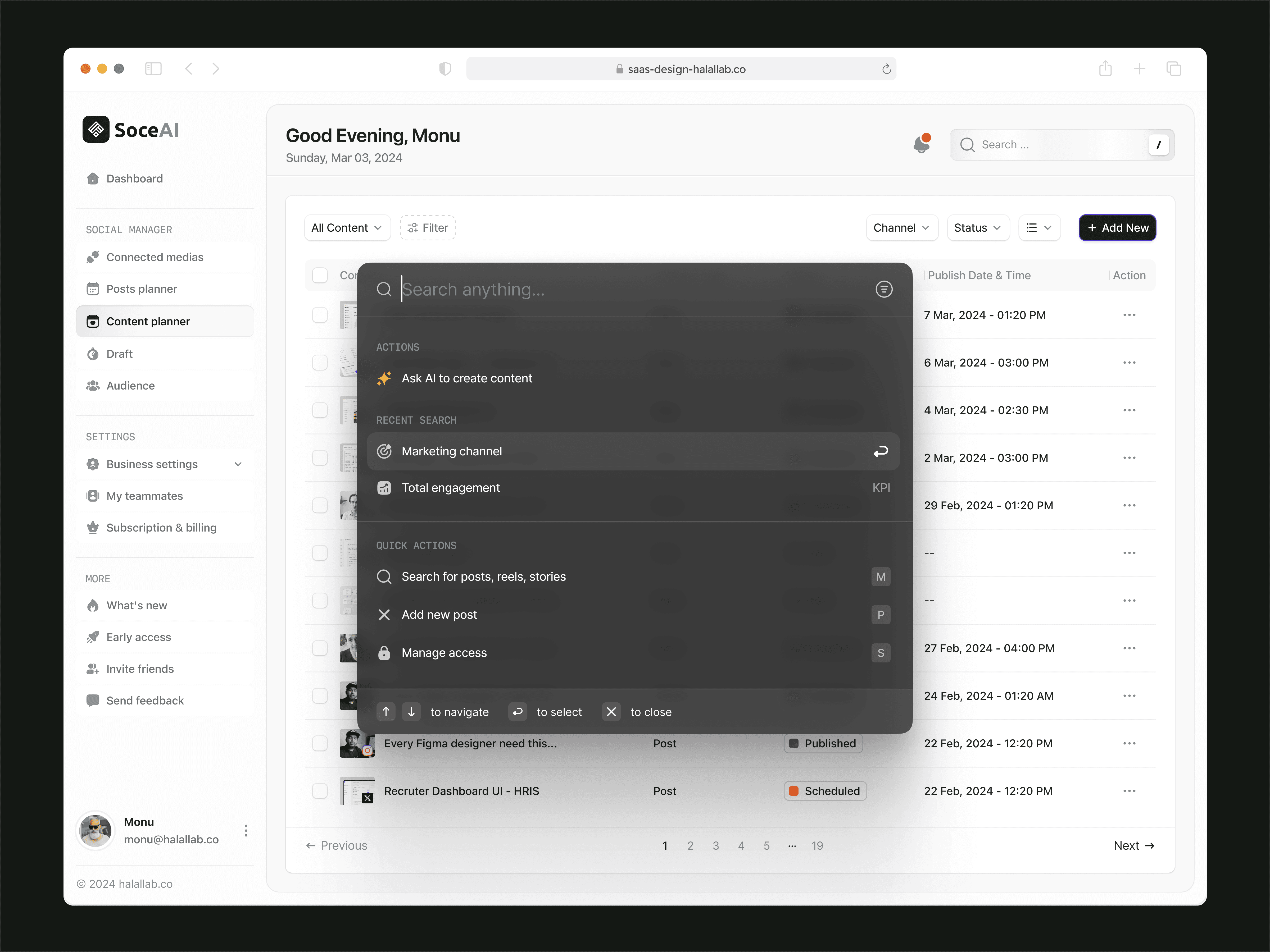Click the browser sidebar toggle icon

tap(153, 69)
